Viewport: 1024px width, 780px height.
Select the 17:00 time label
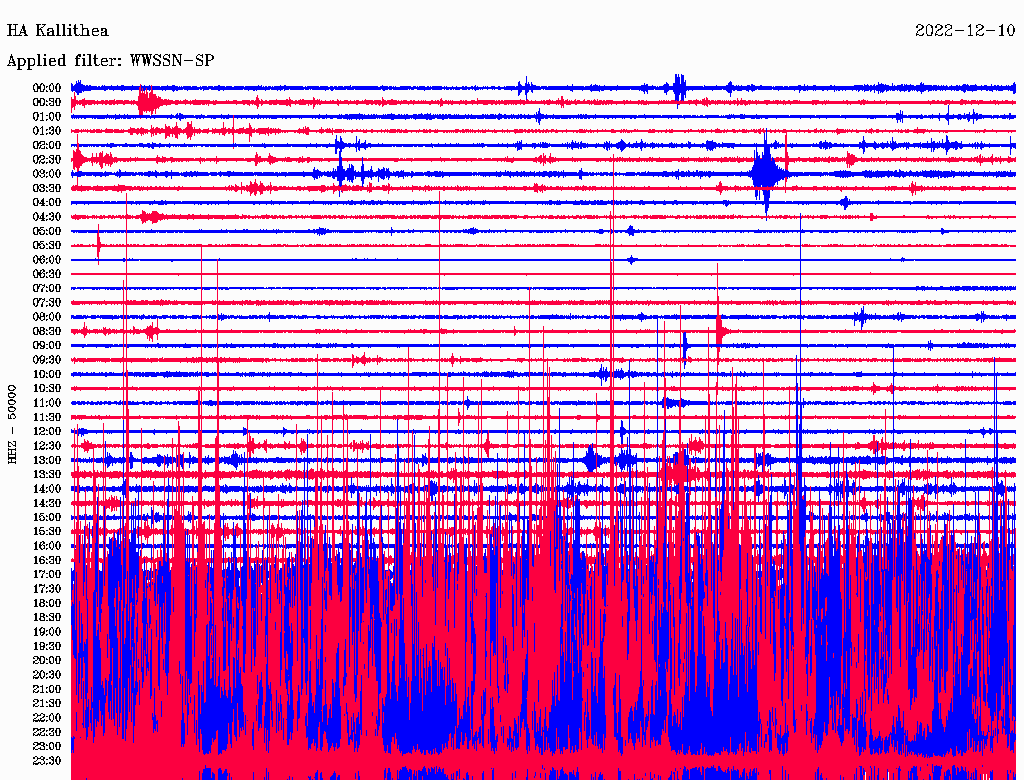47,575
